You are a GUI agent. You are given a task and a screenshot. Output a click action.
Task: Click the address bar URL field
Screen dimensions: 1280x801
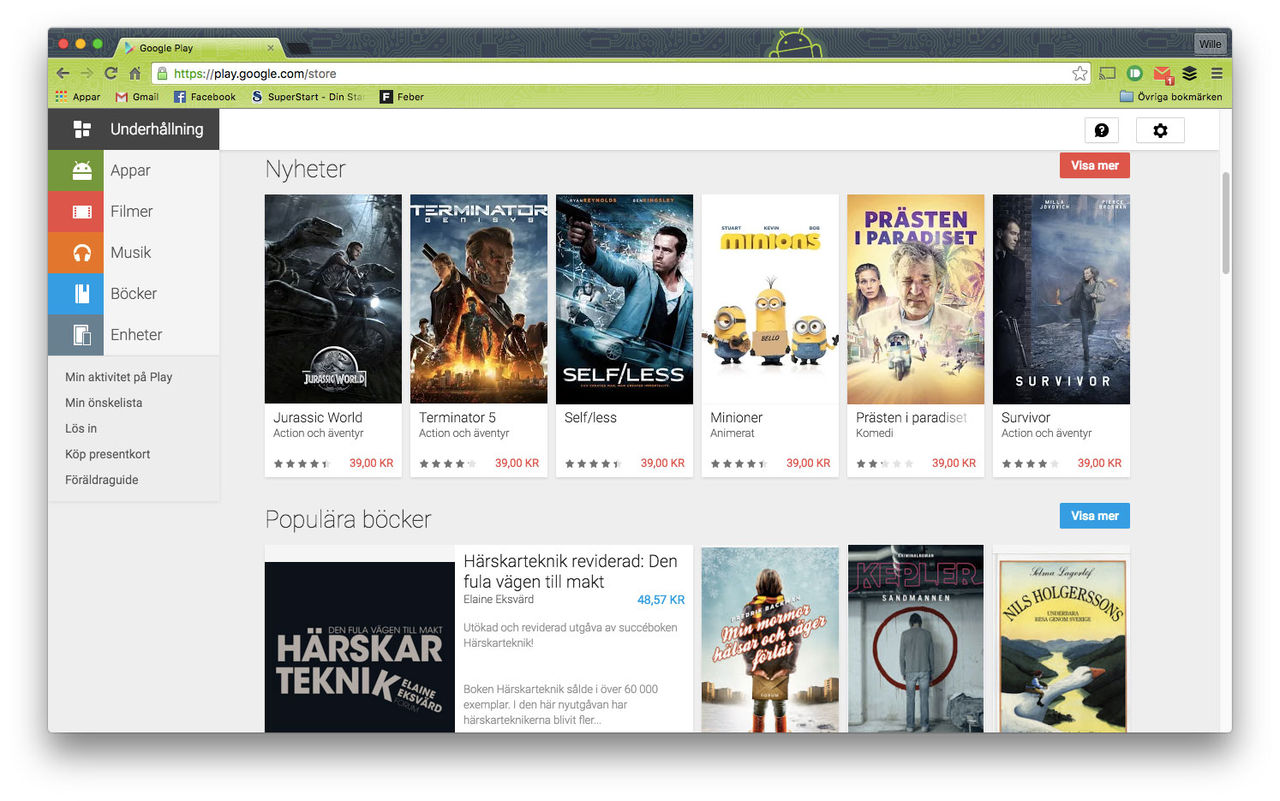[x=620, y=73]
